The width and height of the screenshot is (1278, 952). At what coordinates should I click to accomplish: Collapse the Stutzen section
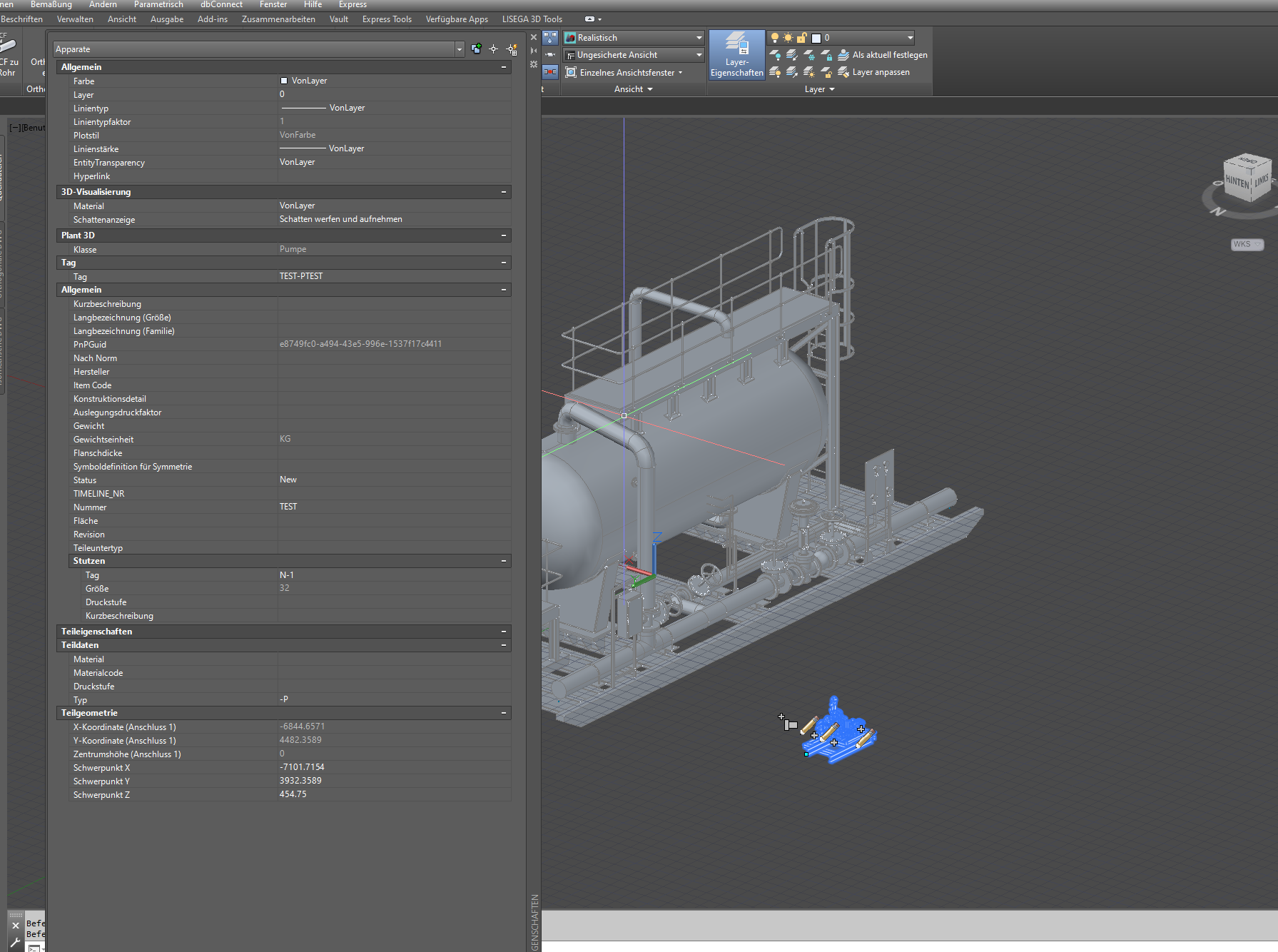tap(504, 561)
